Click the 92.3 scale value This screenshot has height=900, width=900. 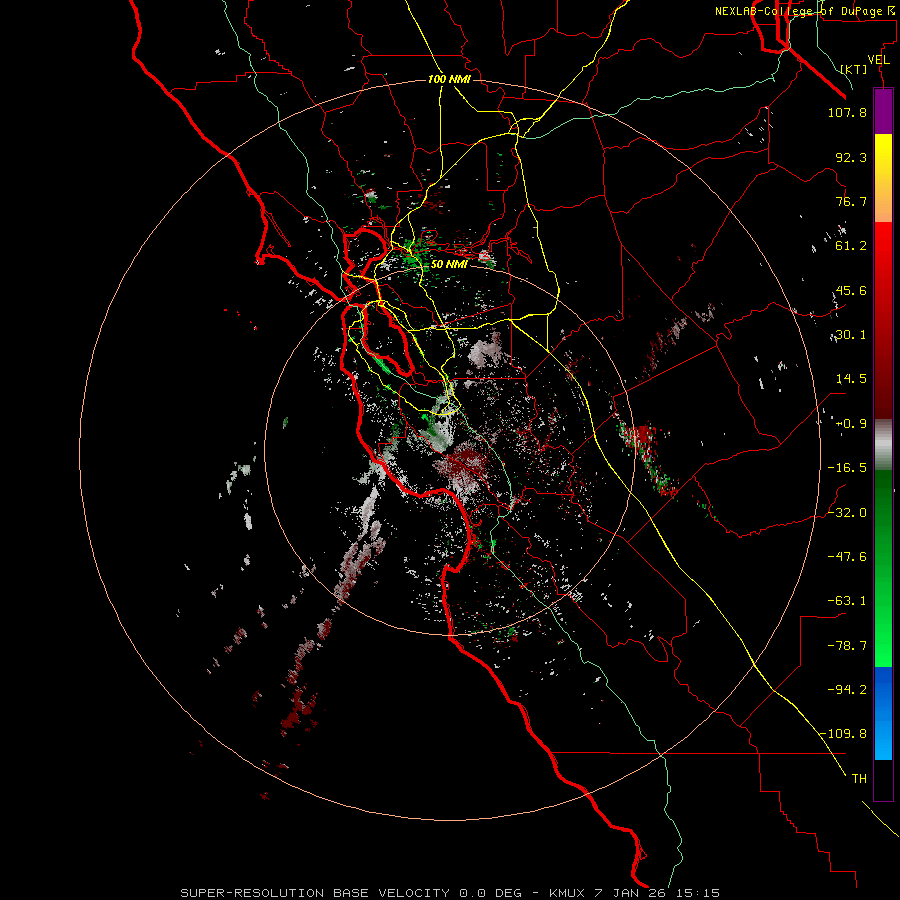851,157
